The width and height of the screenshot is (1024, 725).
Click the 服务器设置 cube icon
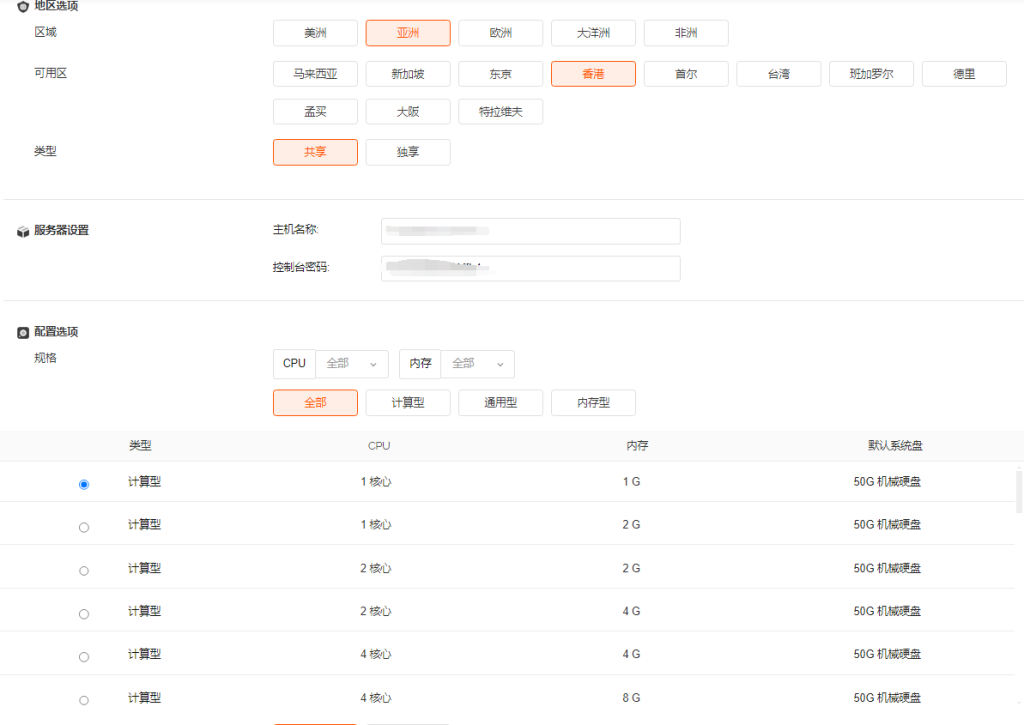pos(23,231)
